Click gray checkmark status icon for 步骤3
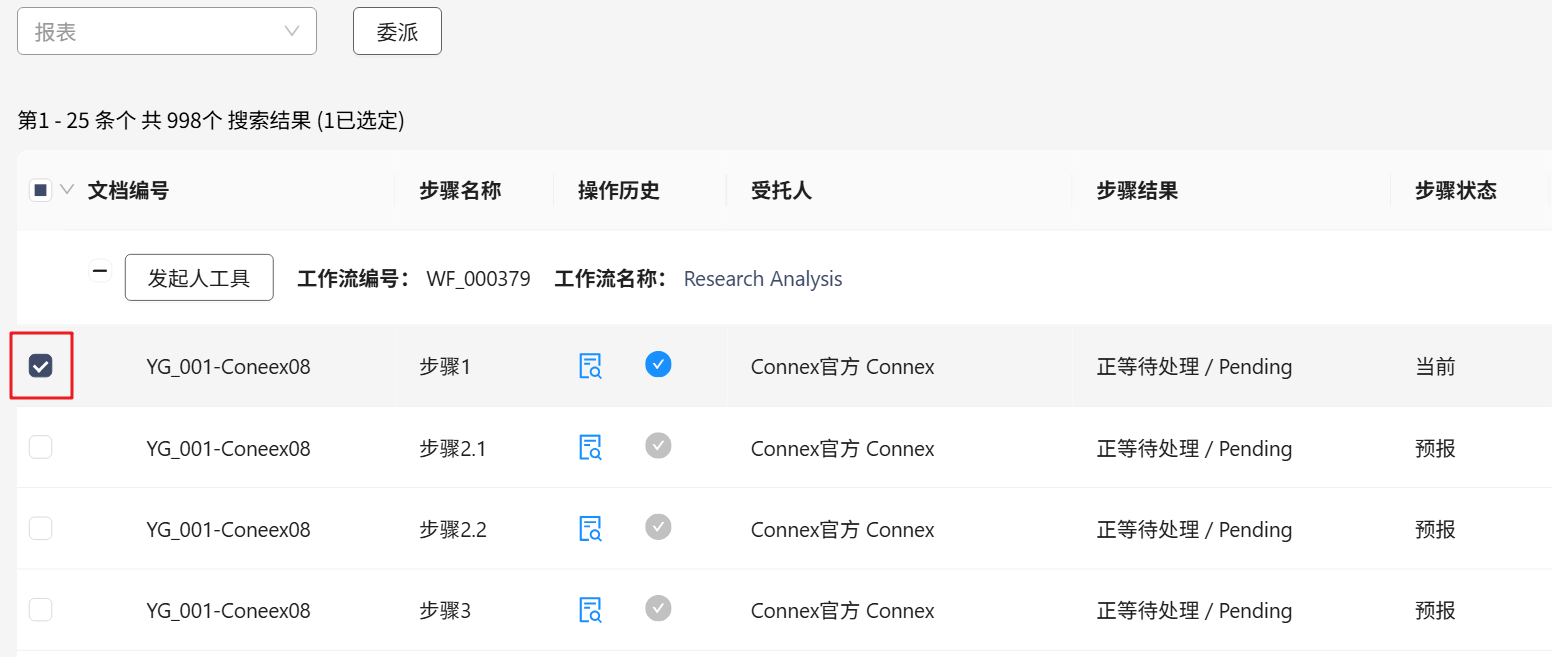Viewport: 1552px width, 657px height. 658,608
